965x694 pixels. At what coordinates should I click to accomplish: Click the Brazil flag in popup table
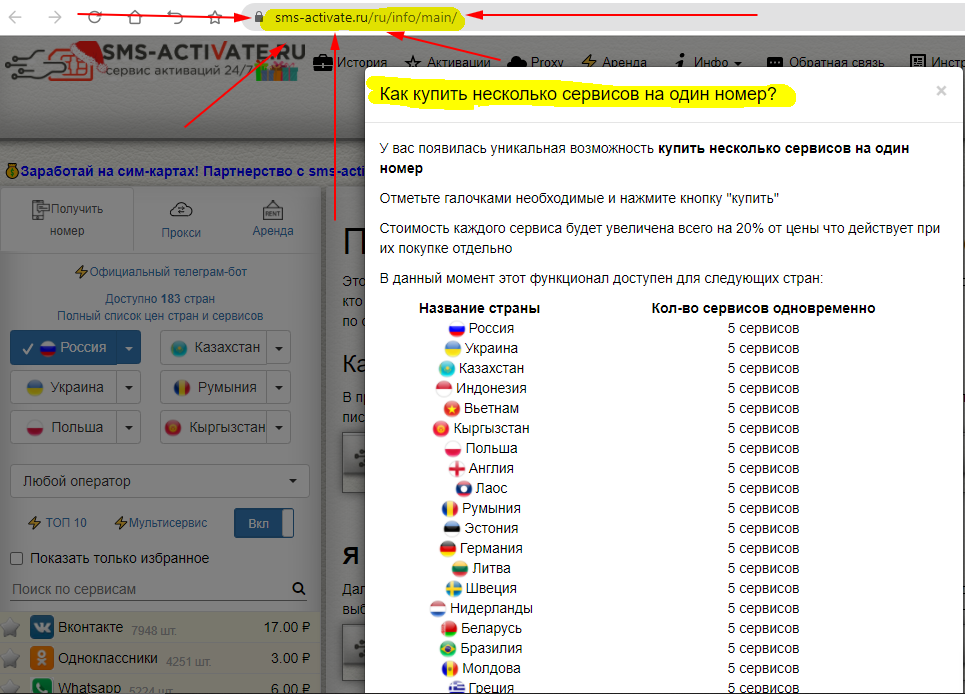447,648
